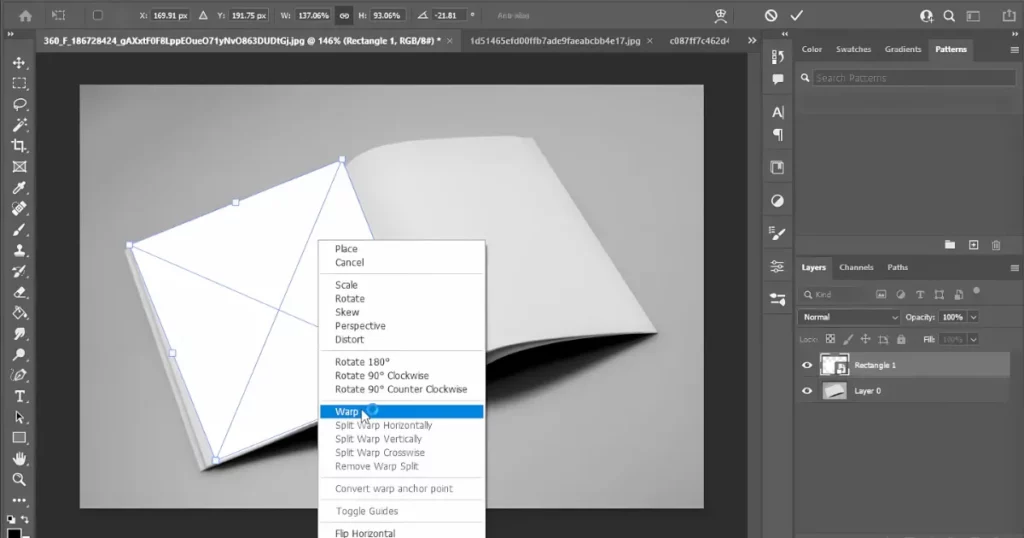The height and width of the screenshot is (538, 1024).
Task: Hide the Layer 0 layer
Action: [x=807, y=390]
